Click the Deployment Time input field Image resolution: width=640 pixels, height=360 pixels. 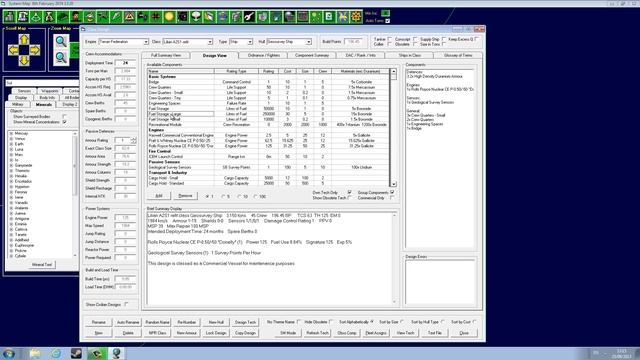(x=125, y=63)
